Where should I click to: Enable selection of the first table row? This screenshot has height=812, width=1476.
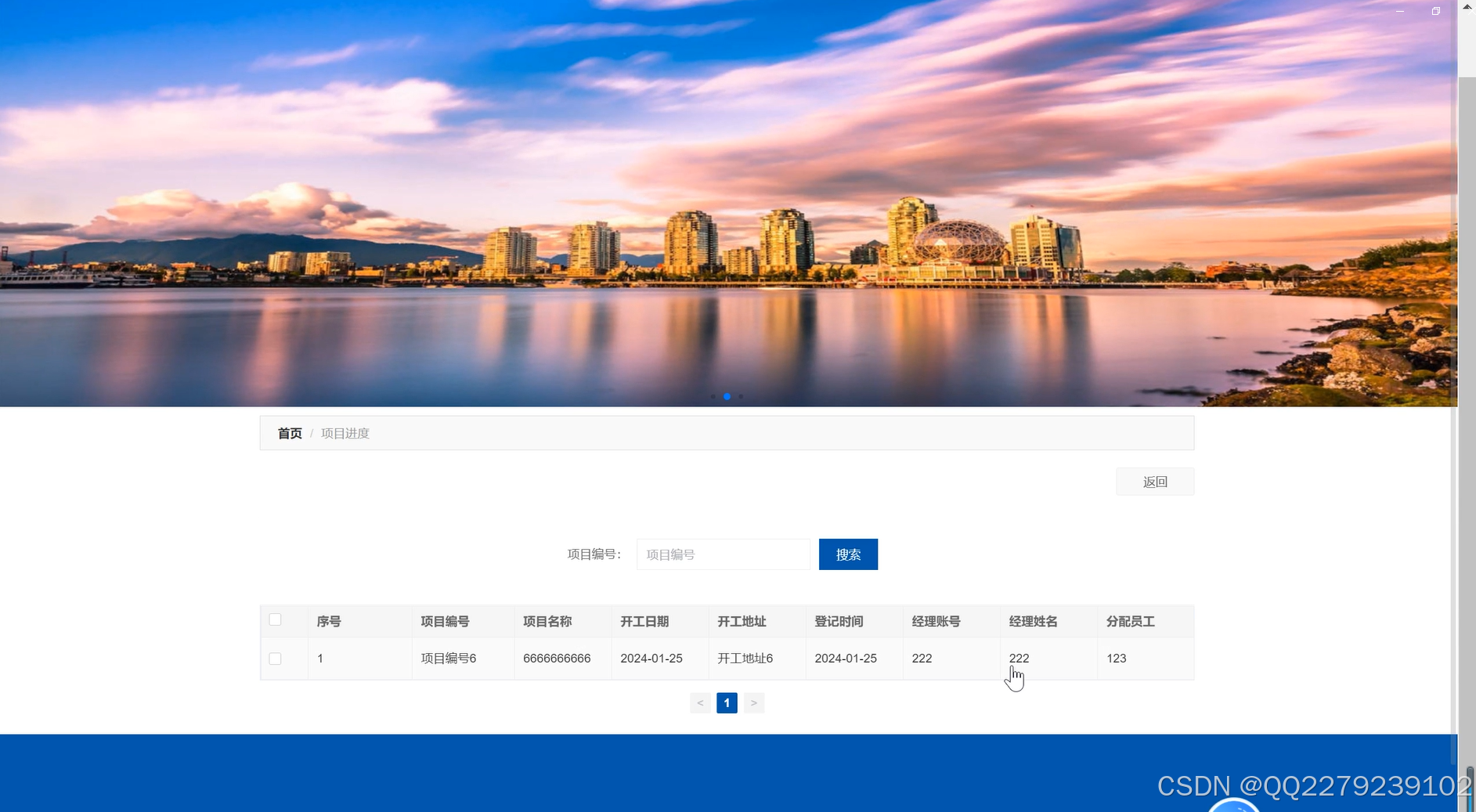[x=274, y=659]
